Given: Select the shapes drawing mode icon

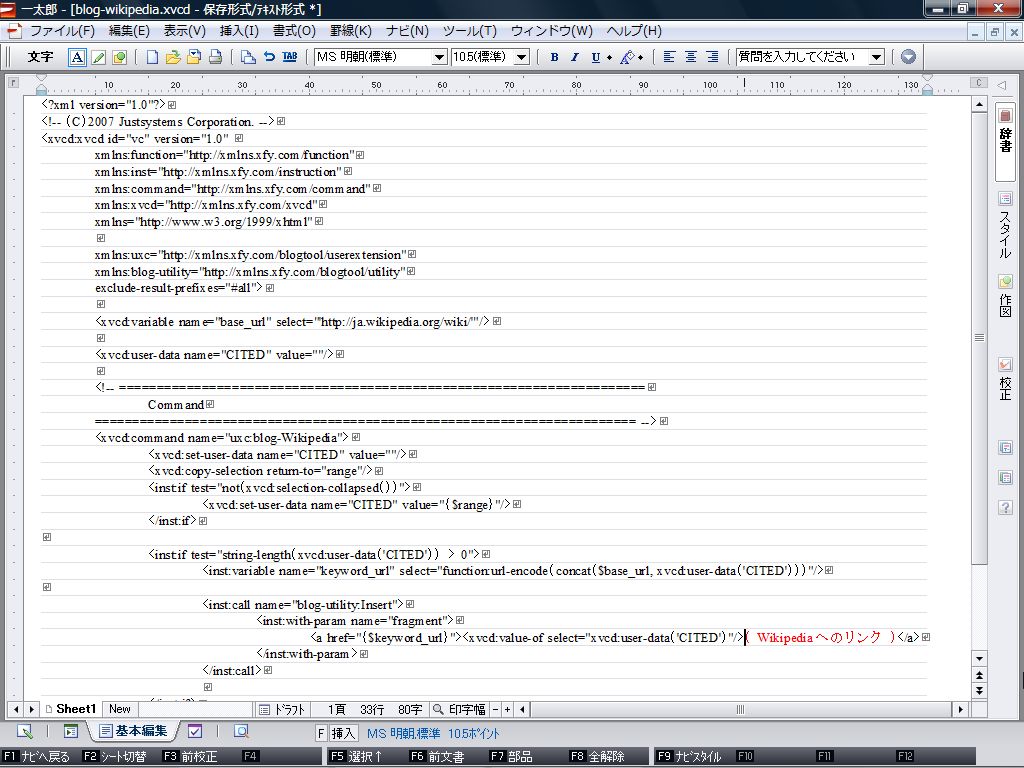Looking at the screenshot, I should coord(120,57).
